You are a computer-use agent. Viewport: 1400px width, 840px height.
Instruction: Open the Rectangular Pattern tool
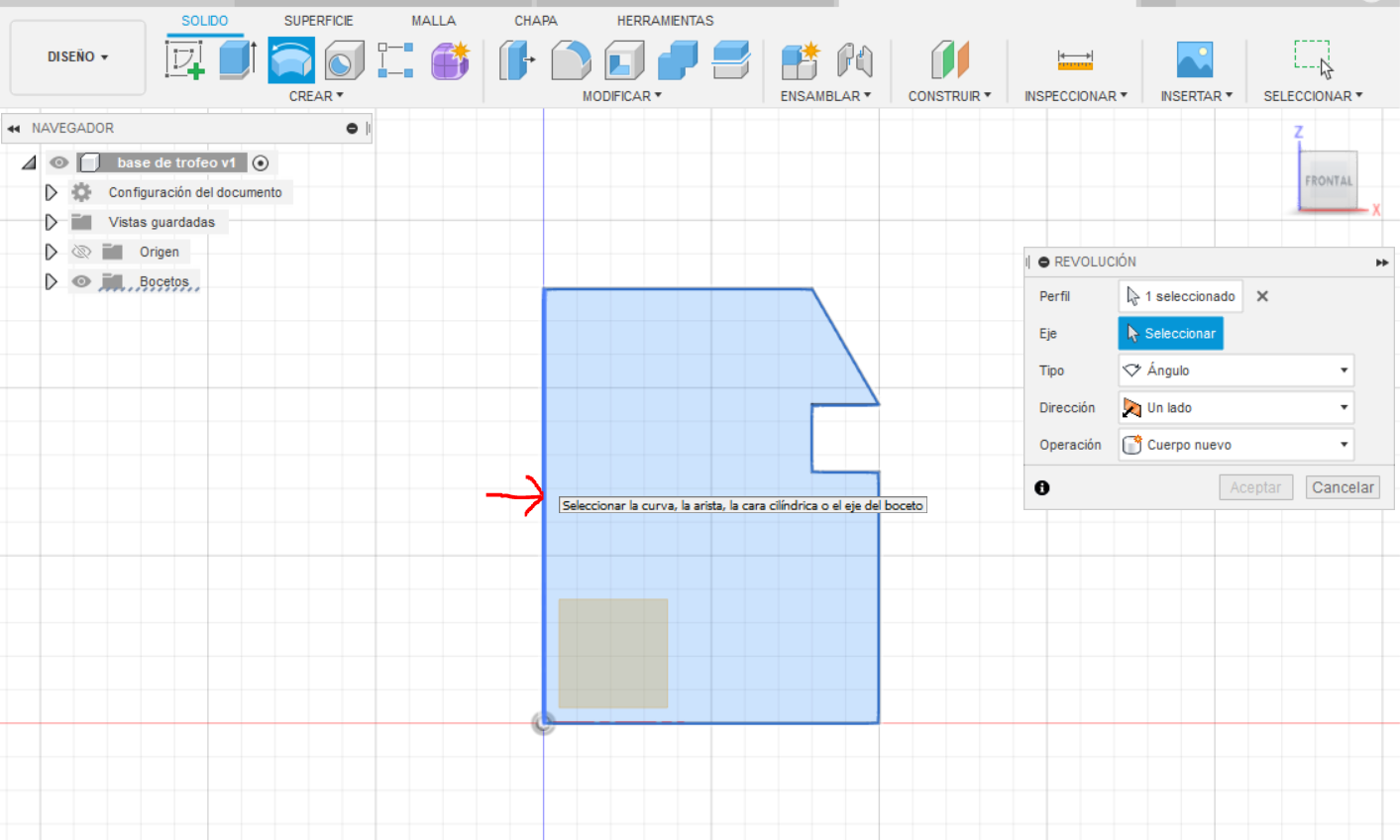[x=395, y=60]
